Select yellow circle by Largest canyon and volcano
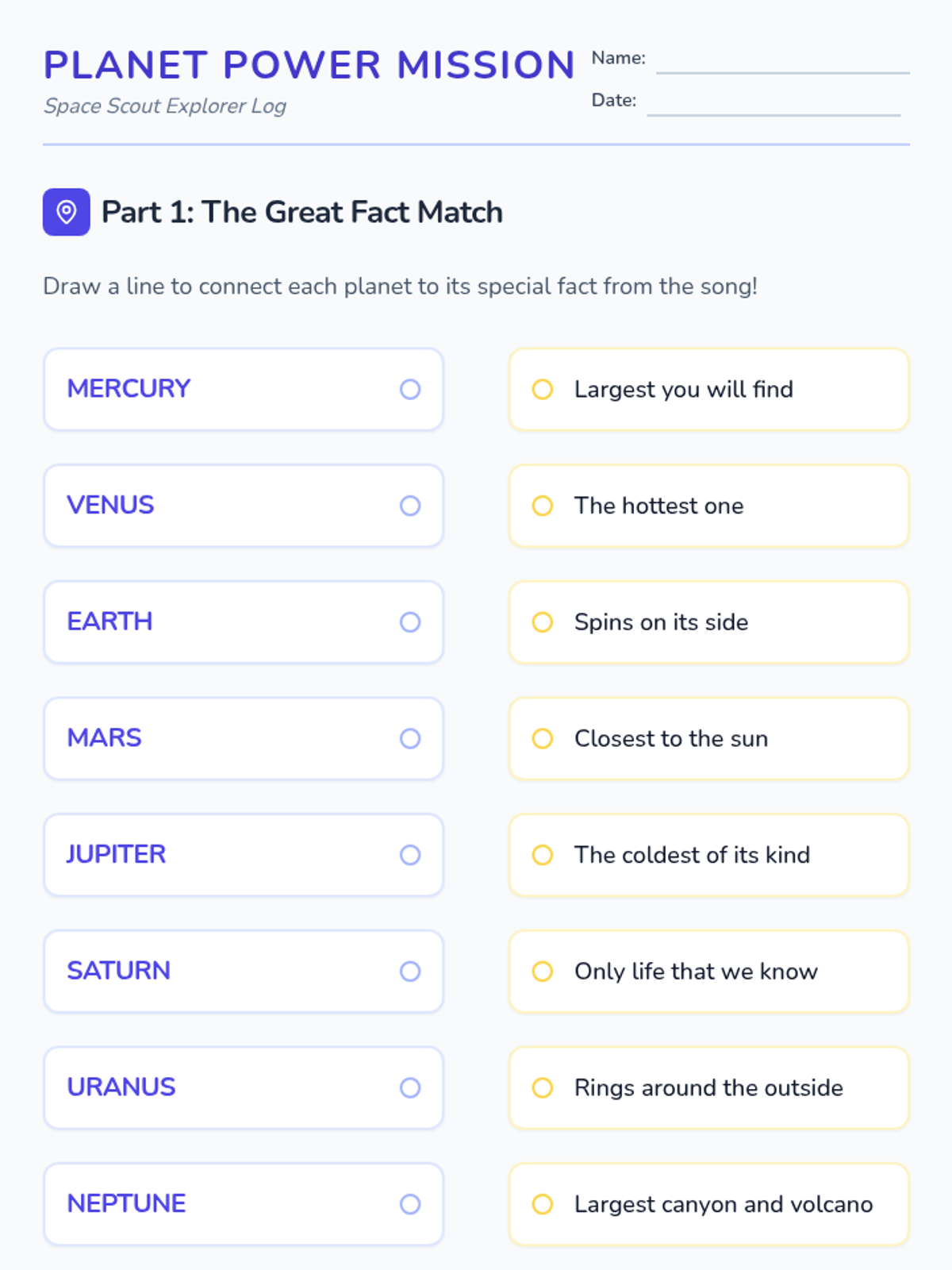The height and width of the screenshot is (1270, 952). click(x=543, y=1204)
